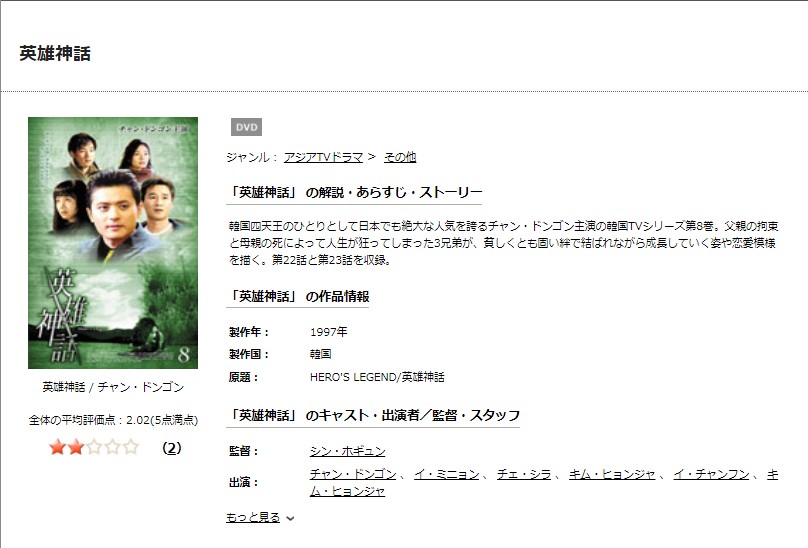Click the chevron next to もっと見る
The width and height of the screenshot is (808, 548).
pyautogui.click(x=290, y=518)
